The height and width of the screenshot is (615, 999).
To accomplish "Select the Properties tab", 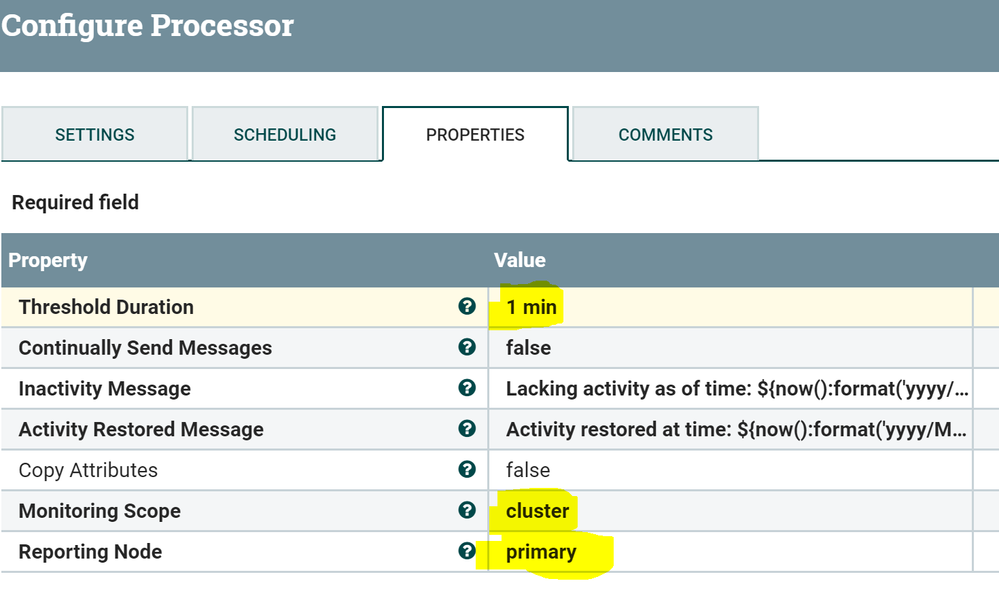I will click(475, 134).
